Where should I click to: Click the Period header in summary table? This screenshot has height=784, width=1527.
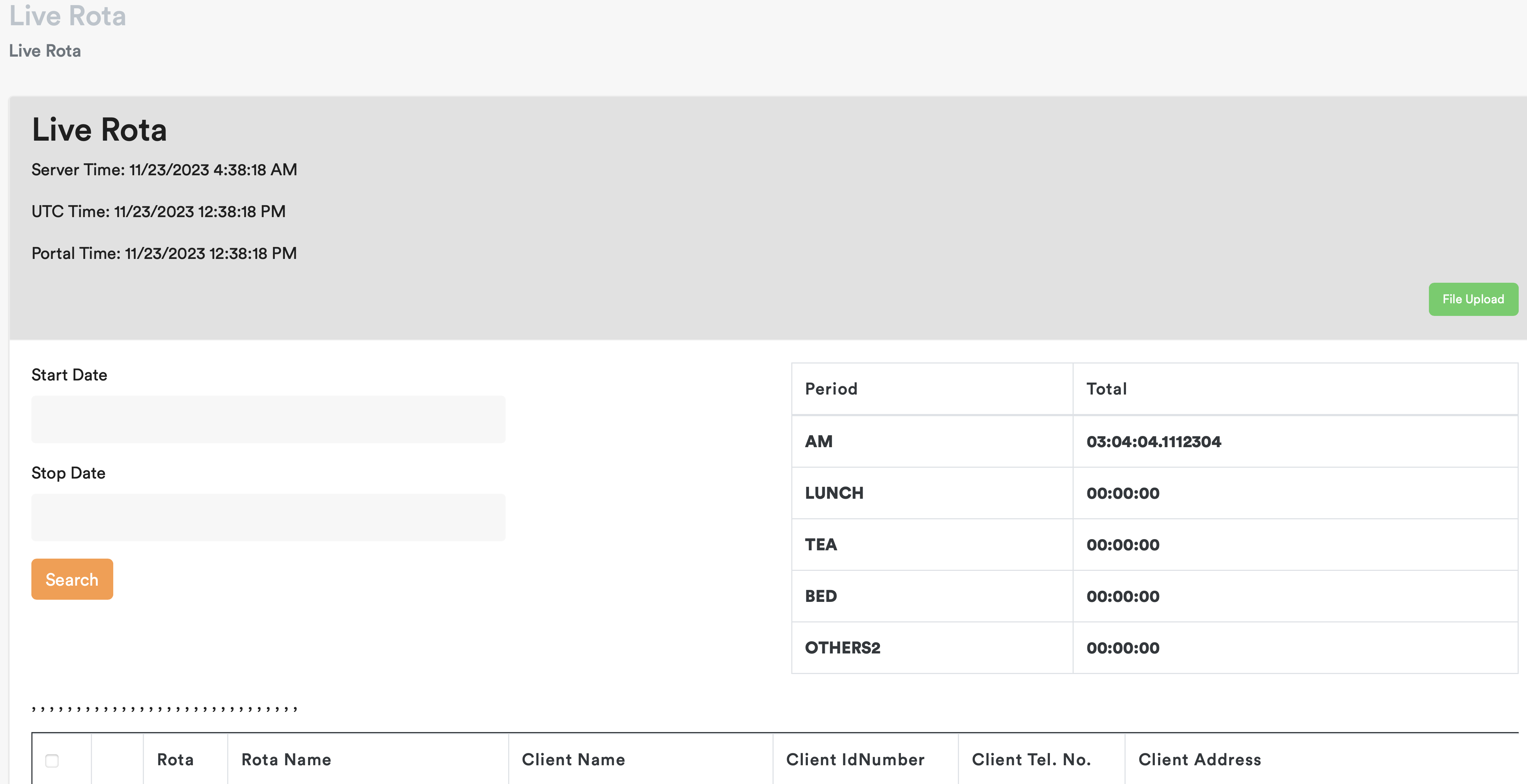tap(831, 389)
